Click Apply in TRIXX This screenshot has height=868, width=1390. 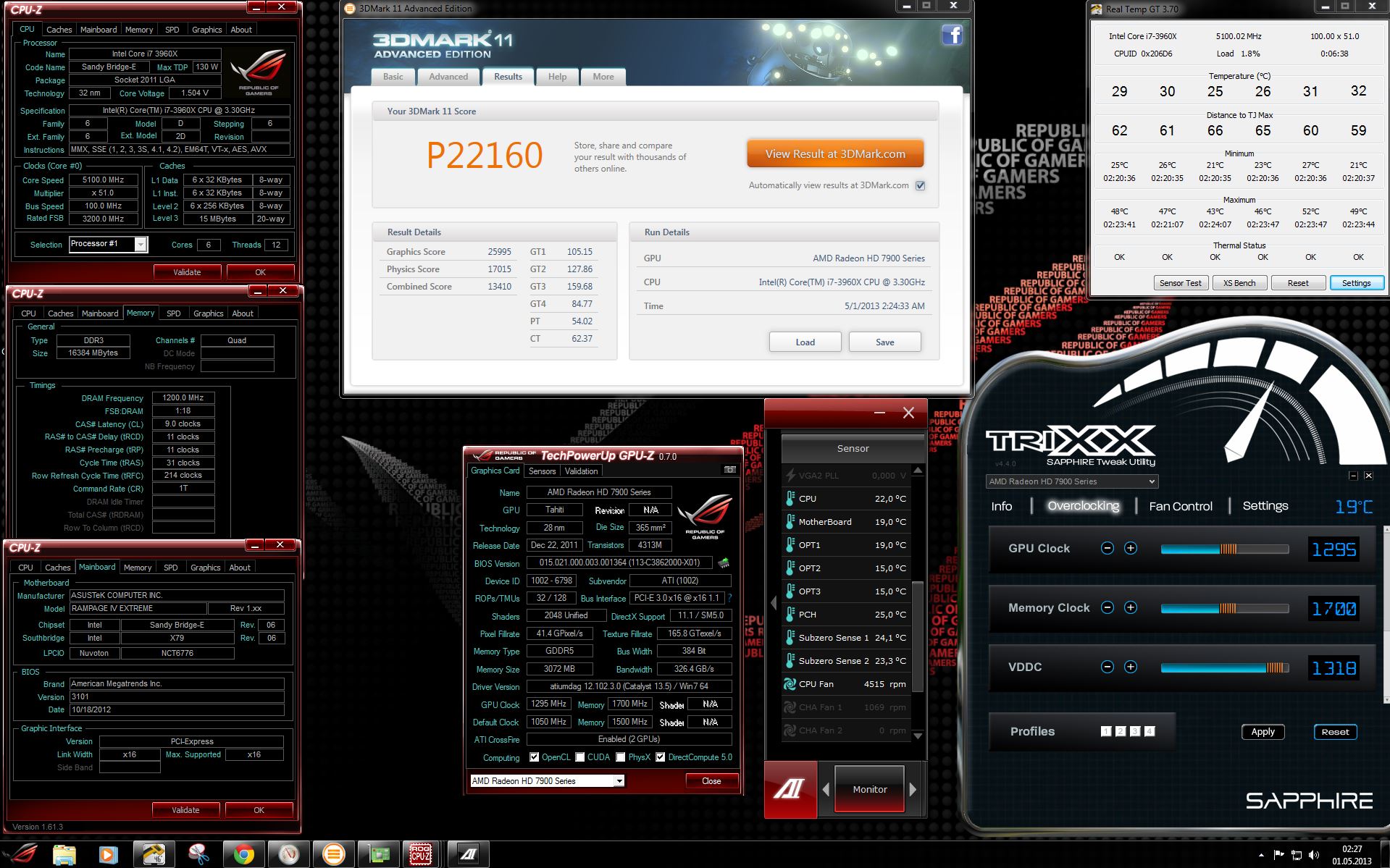[x=1263, y=732]
